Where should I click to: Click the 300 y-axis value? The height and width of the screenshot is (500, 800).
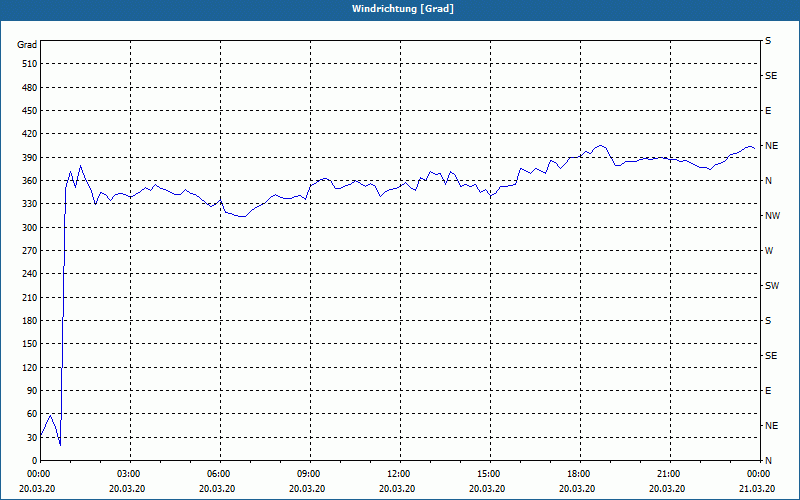pyautogui.click(x=30, y=228)
